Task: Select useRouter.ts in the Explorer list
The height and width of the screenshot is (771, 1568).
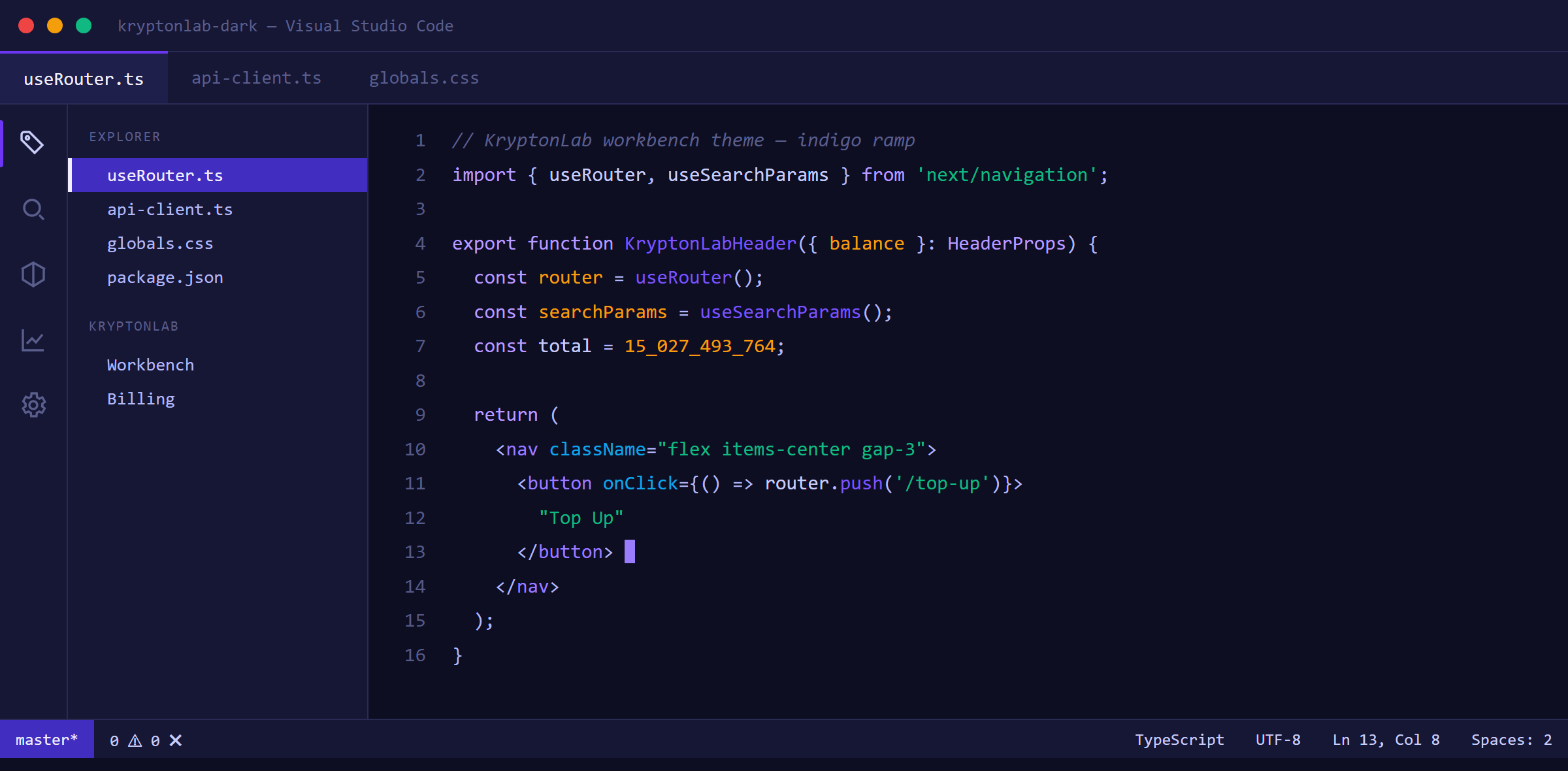Action: 218,175
